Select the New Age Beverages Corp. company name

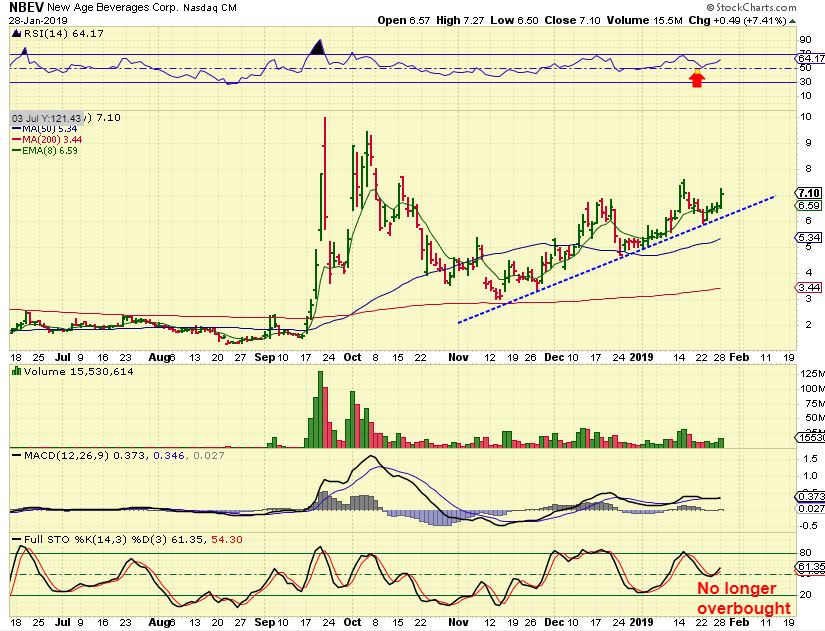(113, 8)
